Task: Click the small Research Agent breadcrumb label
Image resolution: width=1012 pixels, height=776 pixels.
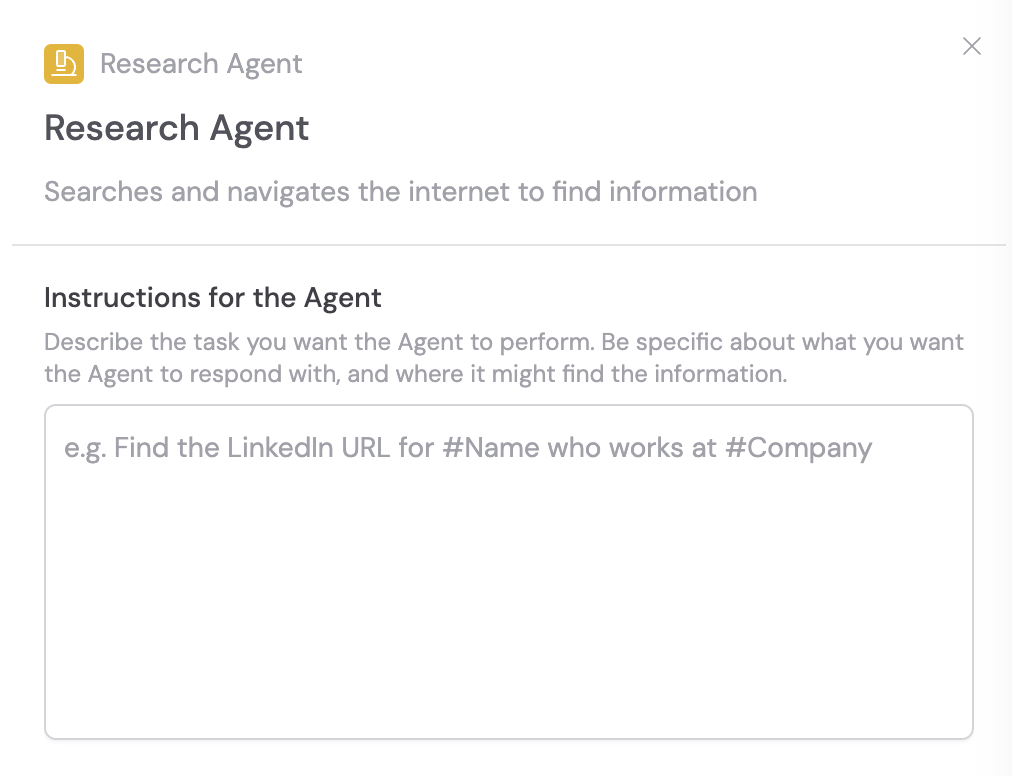Action: 201,63
